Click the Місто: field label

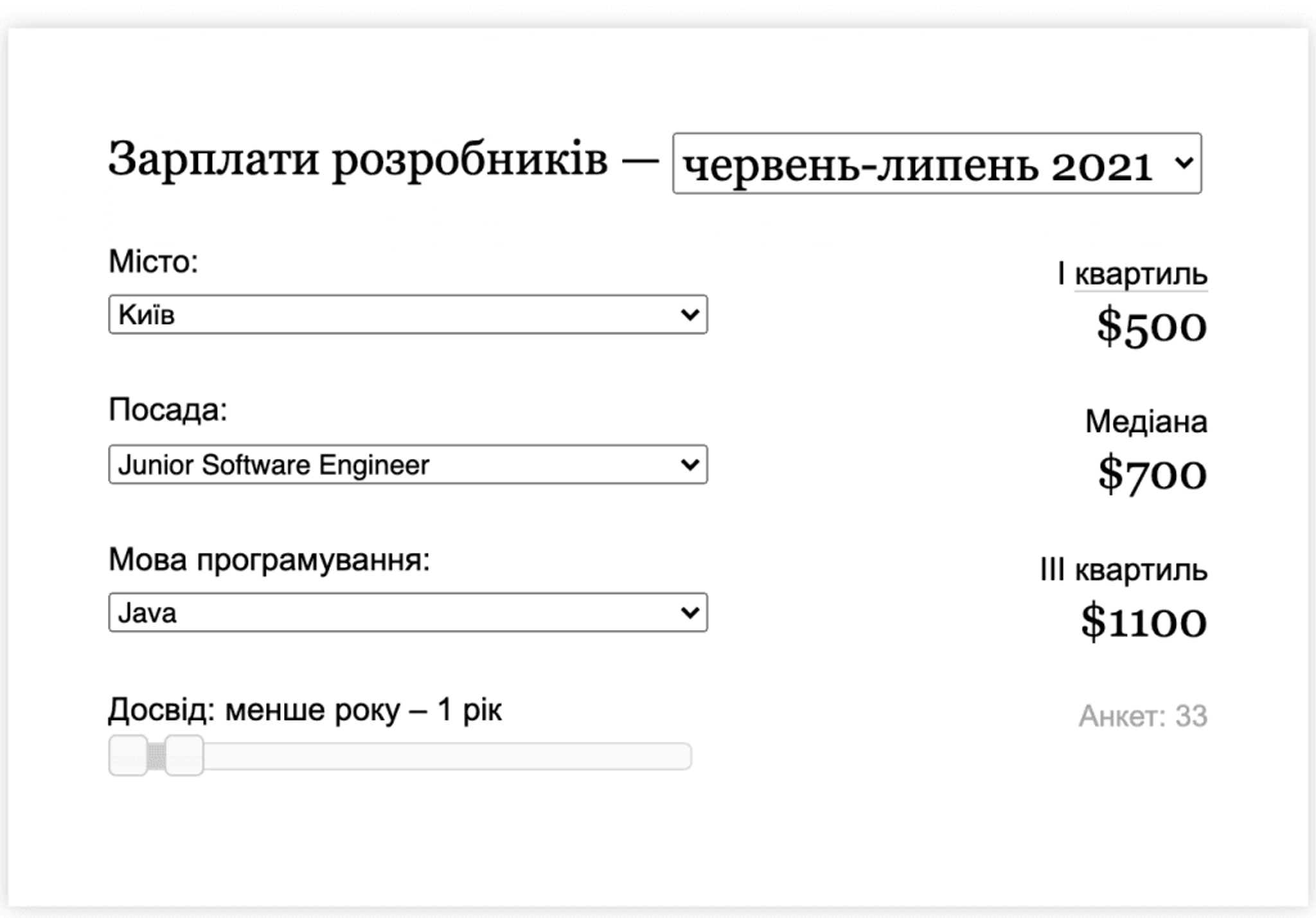154,262
